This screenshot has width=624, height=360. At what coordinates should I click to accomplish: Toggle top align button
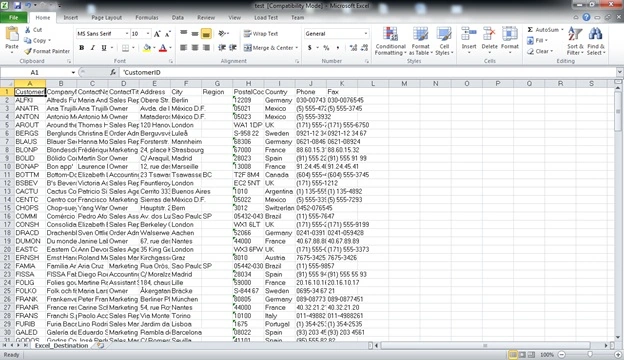pyautogui.click(x=183, y=34)
